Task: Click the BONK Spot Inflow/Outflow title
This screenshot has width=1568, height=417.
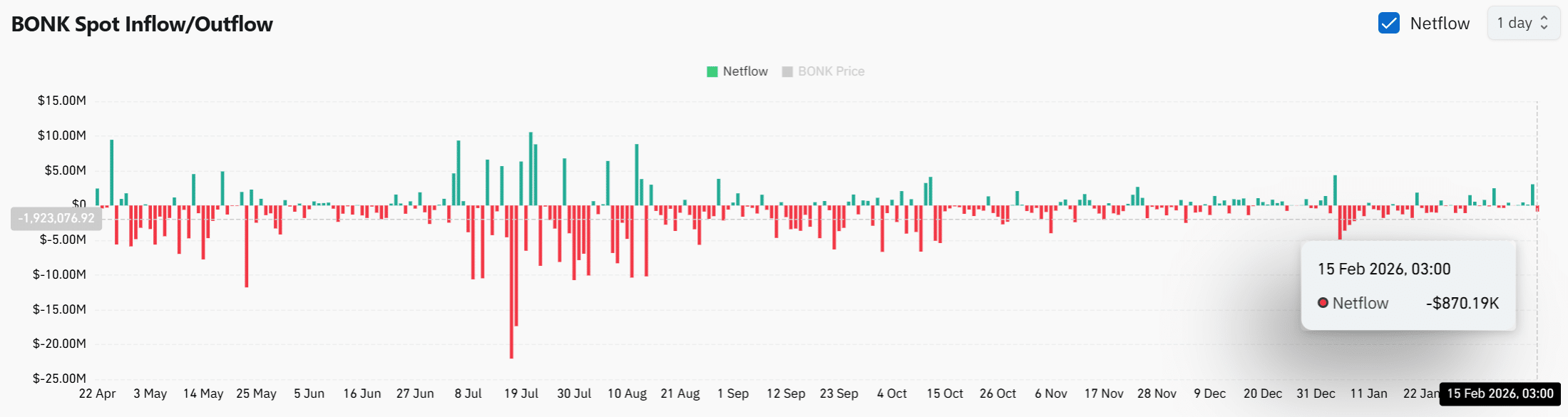Action: (x=142, y=24)
